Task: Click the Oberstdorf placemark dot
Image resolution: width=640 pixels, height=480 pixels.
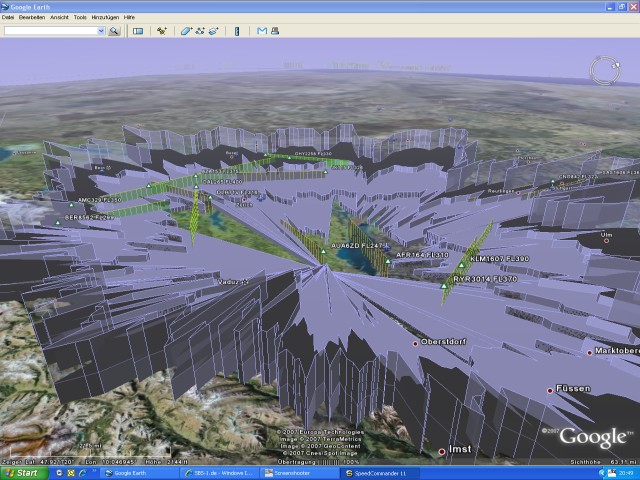Action: click(x=415, y=344)
